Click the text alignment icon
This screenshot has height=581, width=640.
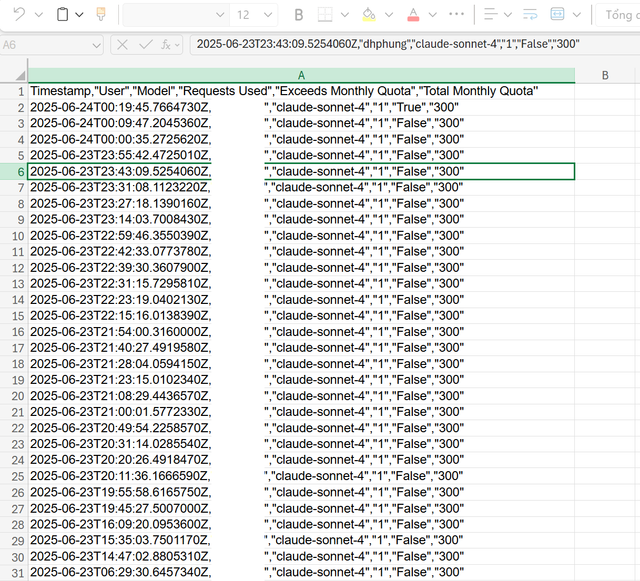(x=491, y=15)
